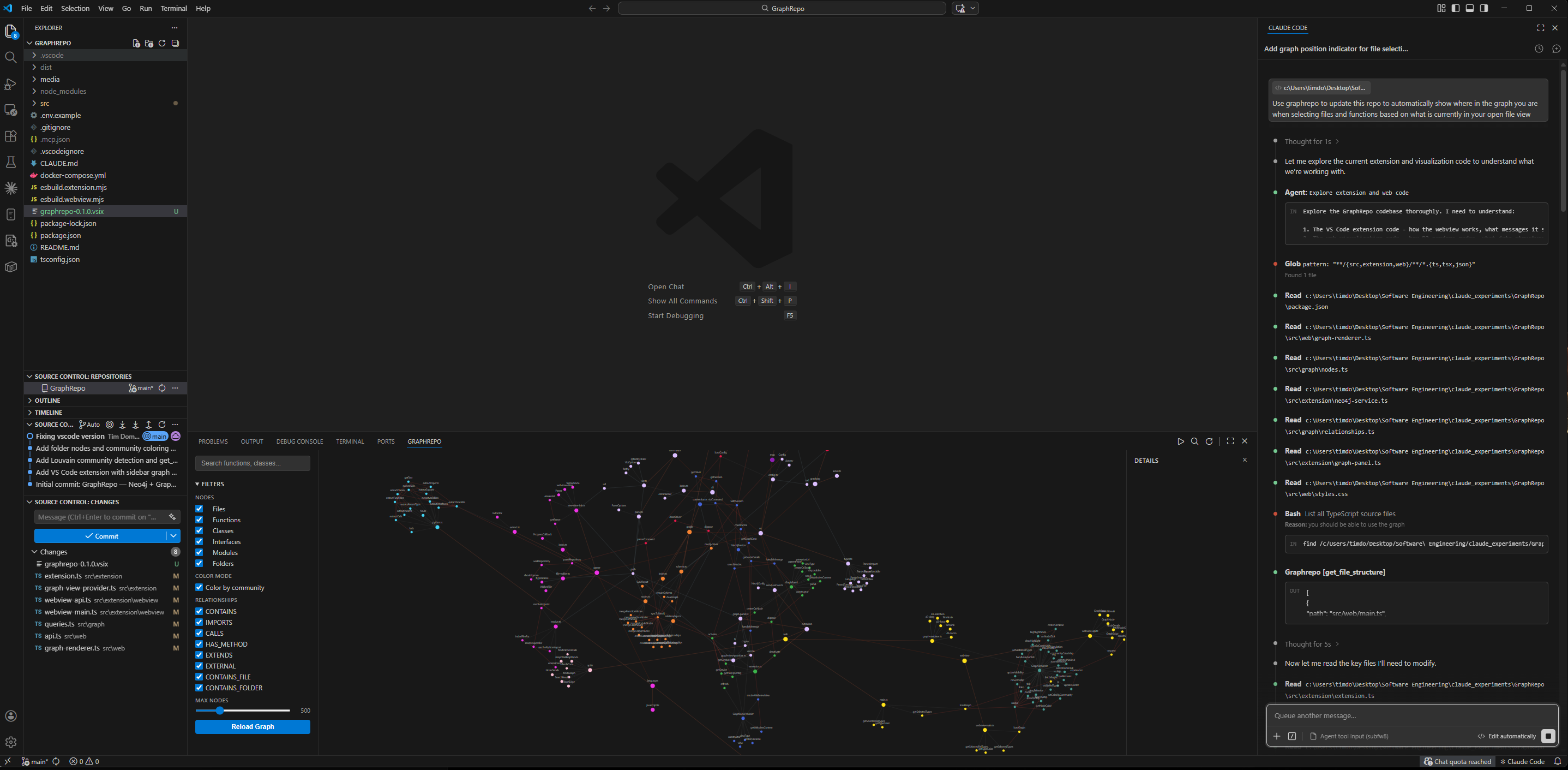Disable Color by community

(199, 587)
